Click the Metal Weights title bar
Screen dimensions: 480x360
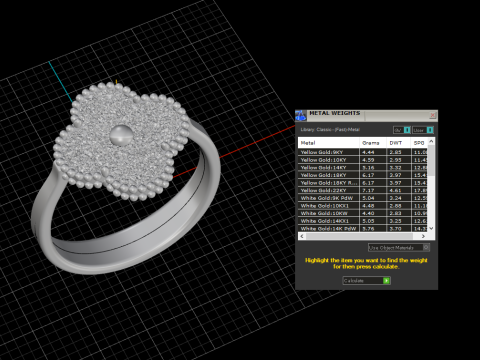(x=367, y=115)
